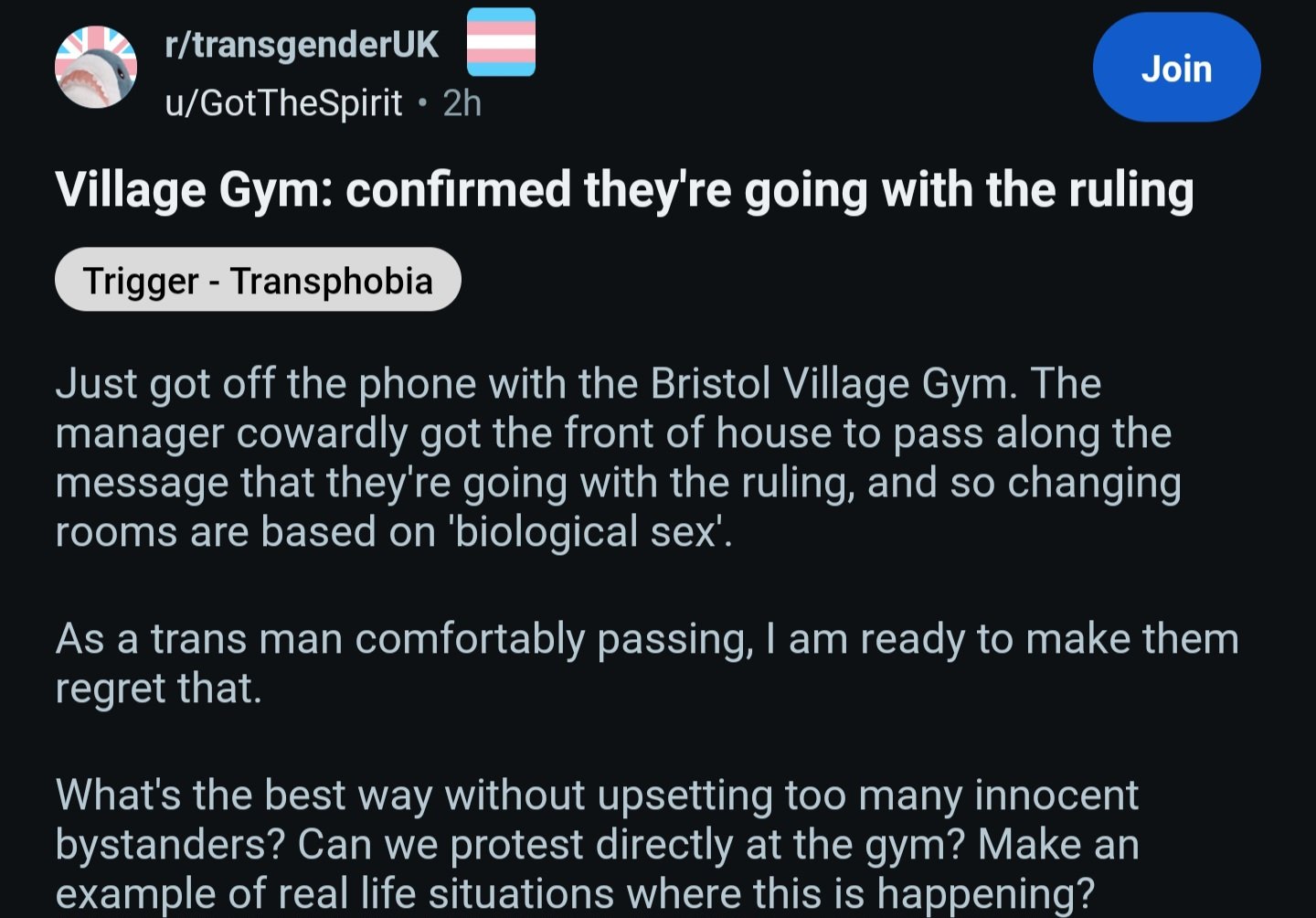
Task: Click 'confirmed they're going with the ruling' in the title
Action: [769, 190]
